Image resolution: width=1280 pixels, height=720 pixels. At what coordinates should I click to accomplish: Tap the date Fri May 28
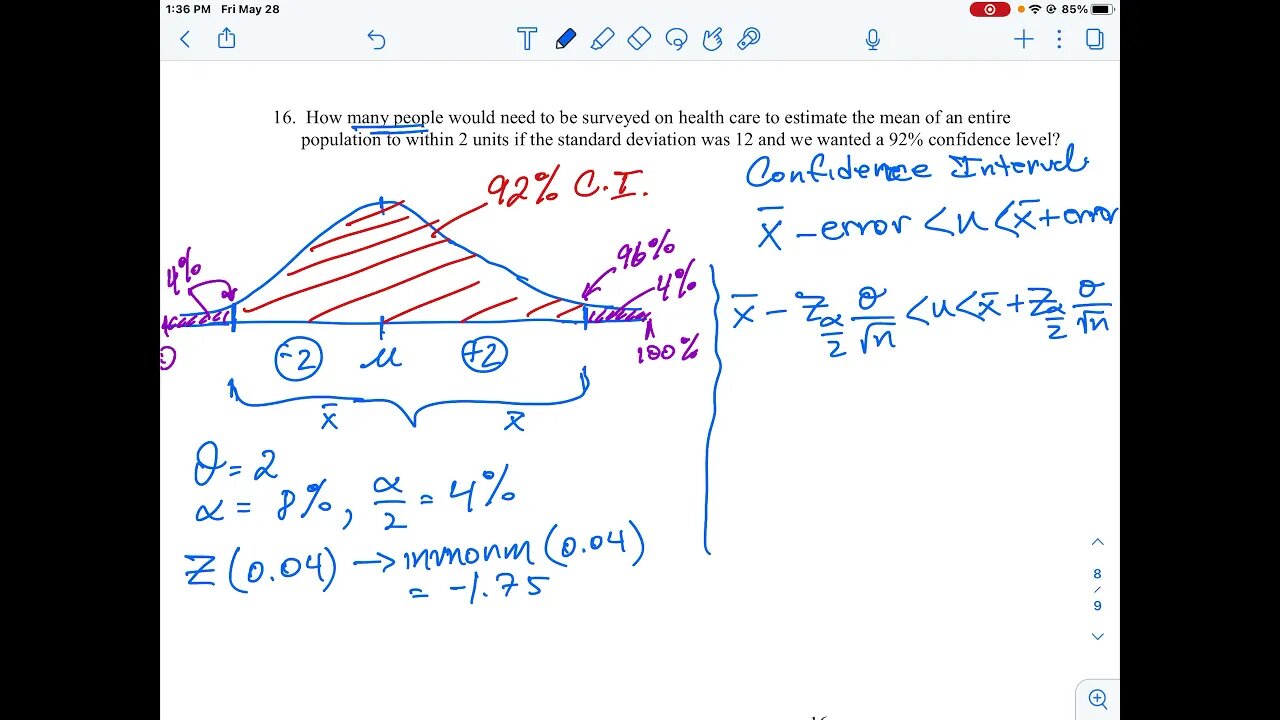click(250, 9)
